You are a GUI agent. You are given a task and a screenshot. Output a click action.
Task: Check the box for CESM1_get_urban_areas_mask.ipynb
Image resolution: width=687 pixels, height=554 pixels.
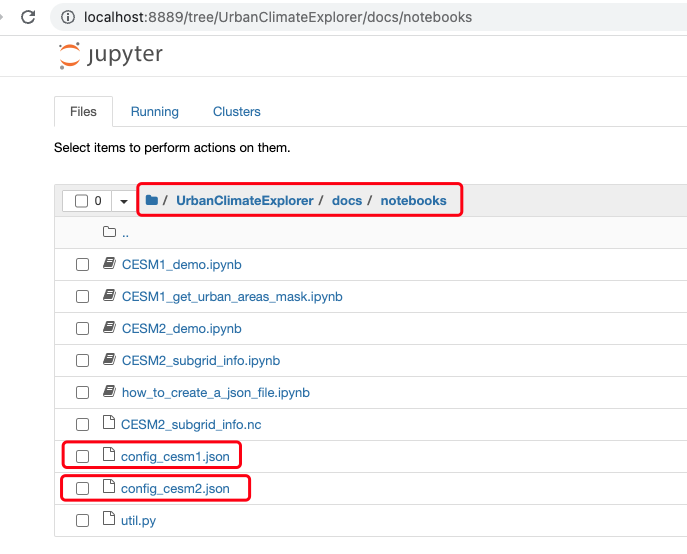click(82, 297)
